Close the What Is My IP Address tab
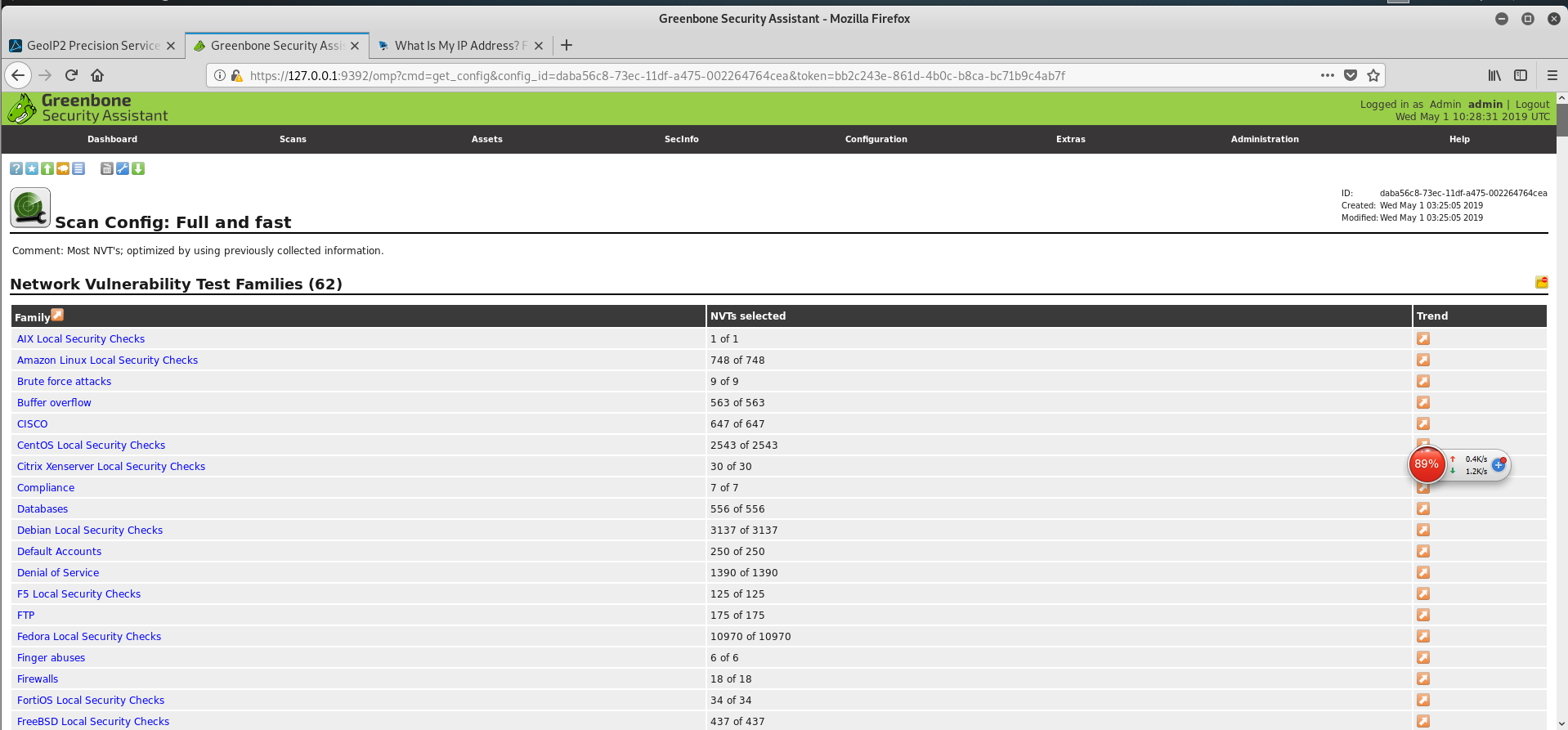This screenshot has height=730, width=1568. 539,46
